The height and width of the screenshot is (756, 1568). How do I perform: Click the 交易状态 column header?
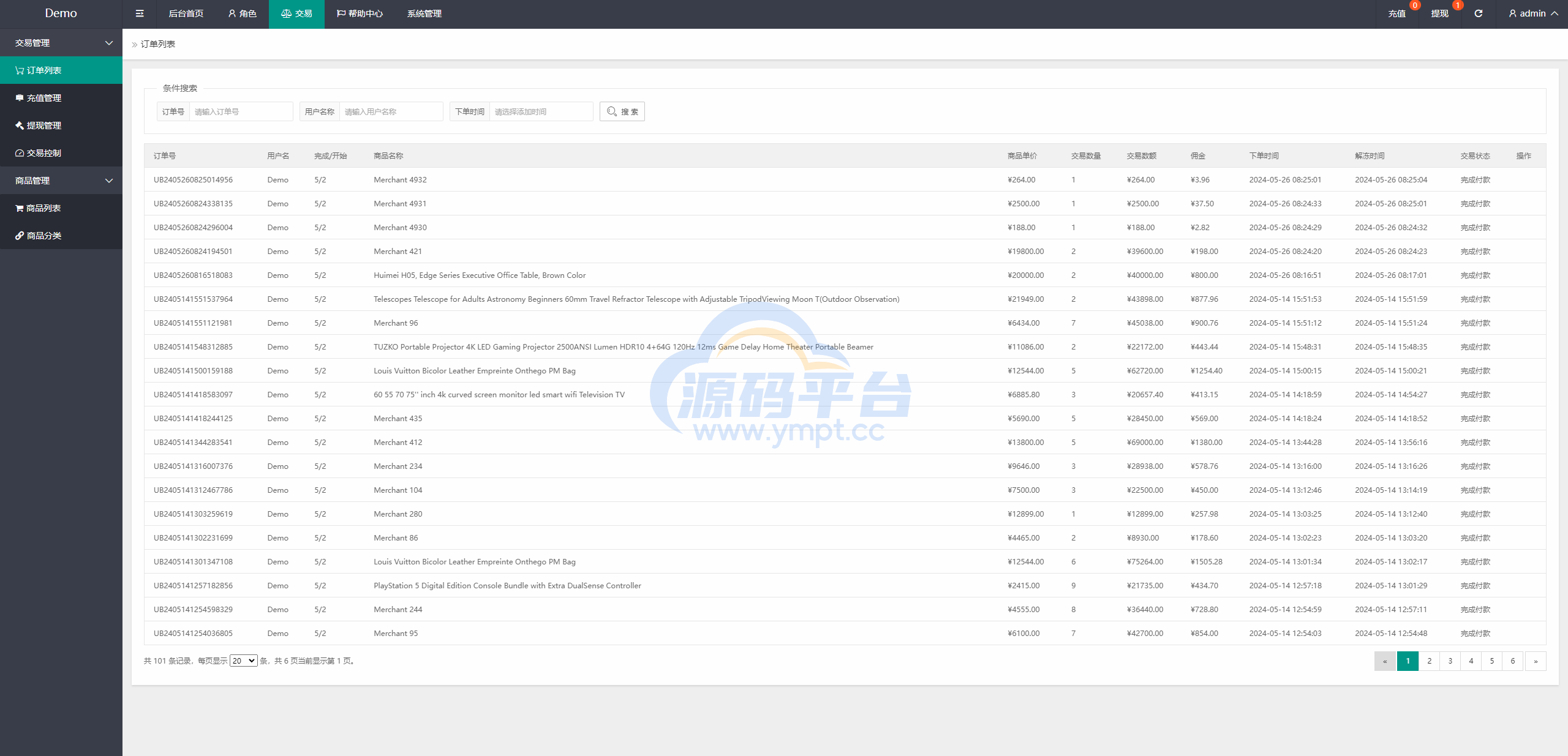coord(1475,156)
